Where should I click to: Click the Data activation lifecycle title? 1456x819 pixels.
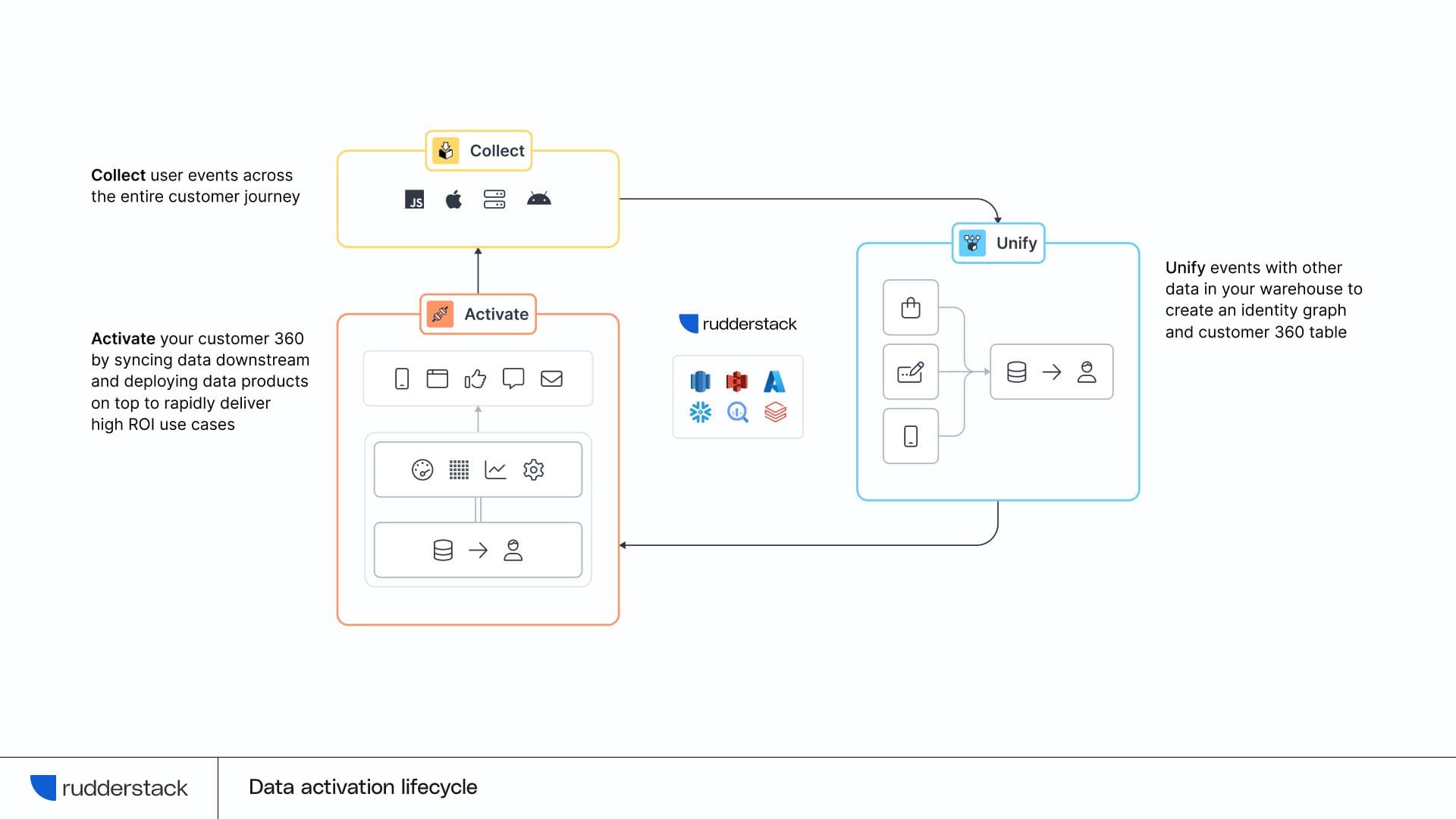tap(362, 787)
